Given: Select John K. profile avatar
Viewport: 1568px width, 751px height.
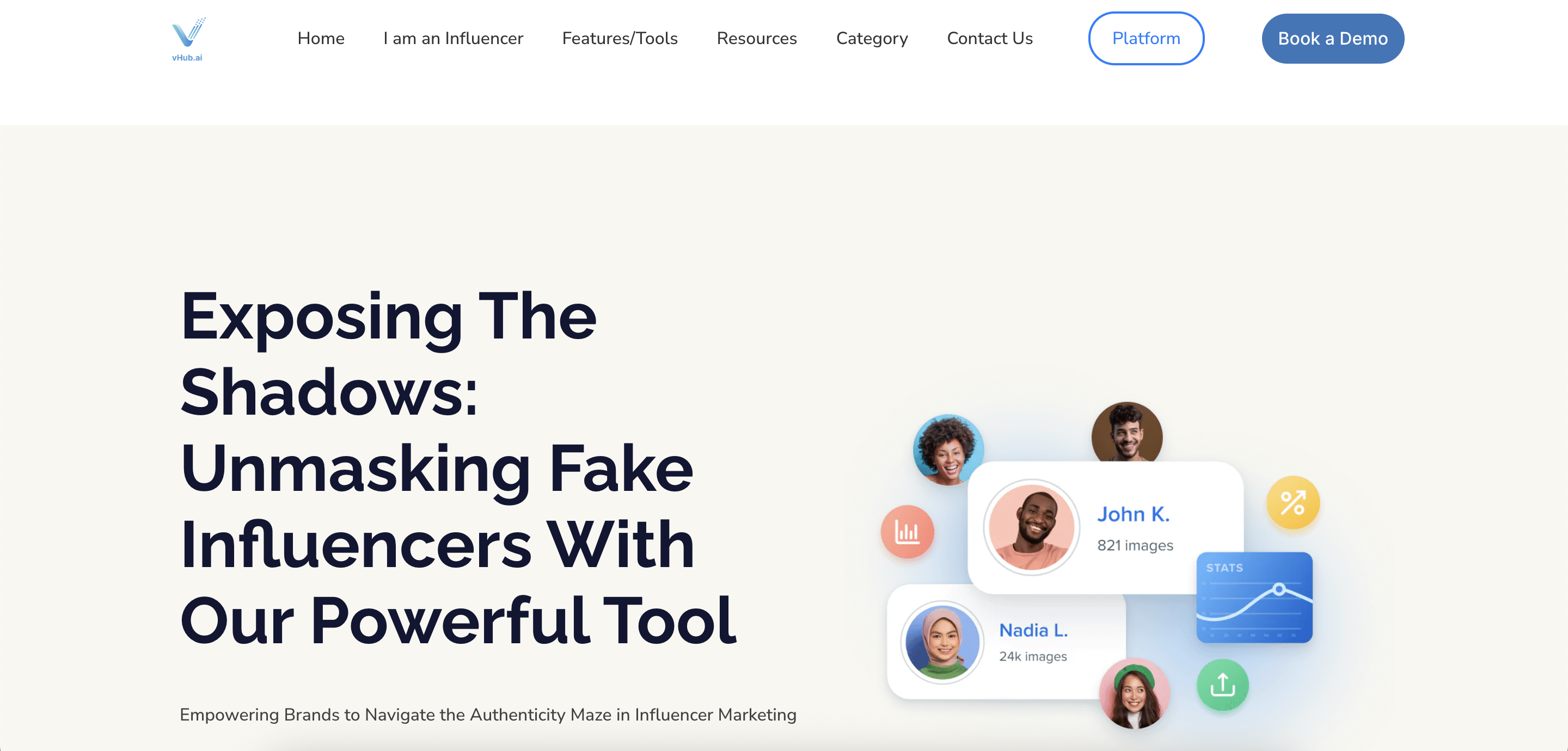Looking at the screenshot, I should pos(1031,527).
